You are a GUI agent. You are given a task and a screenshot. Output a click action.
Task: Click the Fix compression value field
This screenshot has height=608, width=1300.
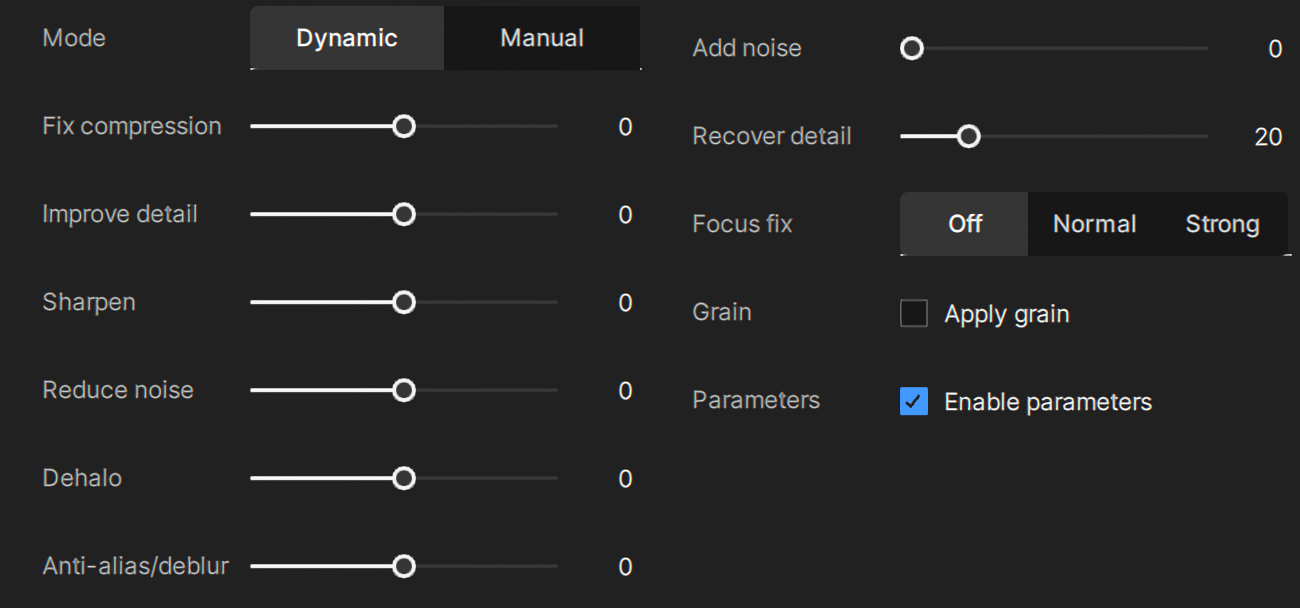click(x=625, y=127)
